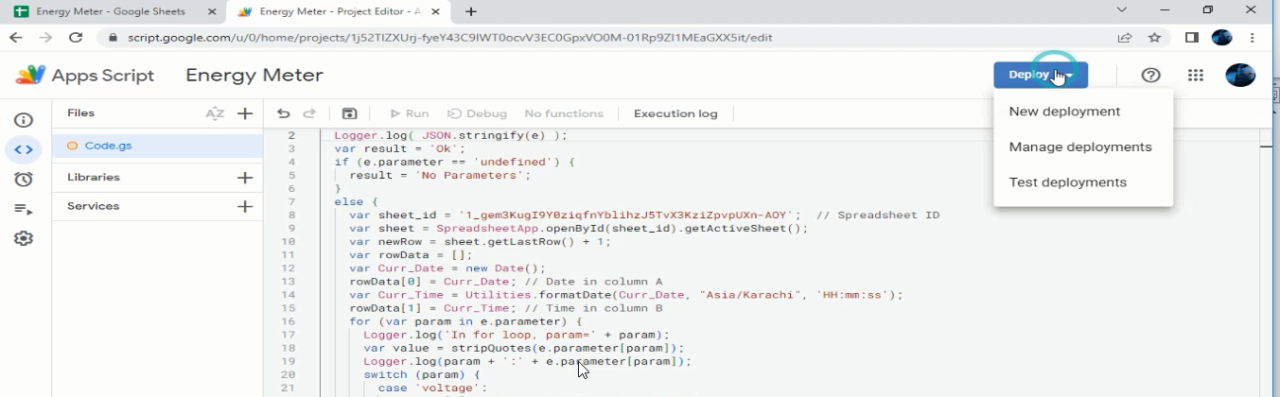Viewport: 1280px width, 397px height.
Task: Save project with the floppy disk icon
Action: 350,114
